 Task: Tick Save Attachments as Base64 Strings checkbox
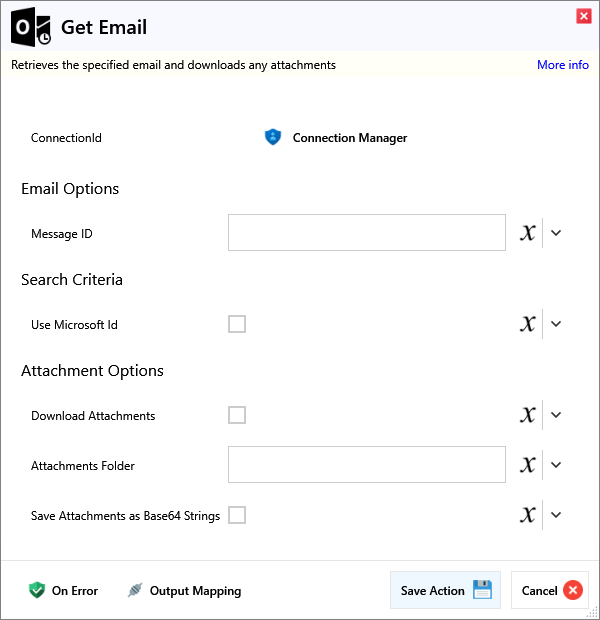click(237, 515)
